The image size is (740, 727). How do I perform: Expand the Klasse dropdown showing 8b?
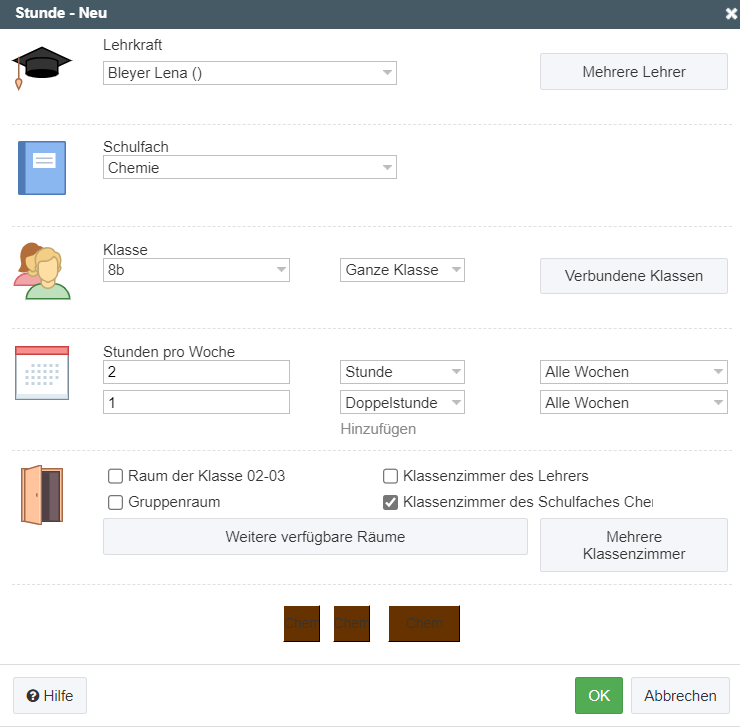196,270
